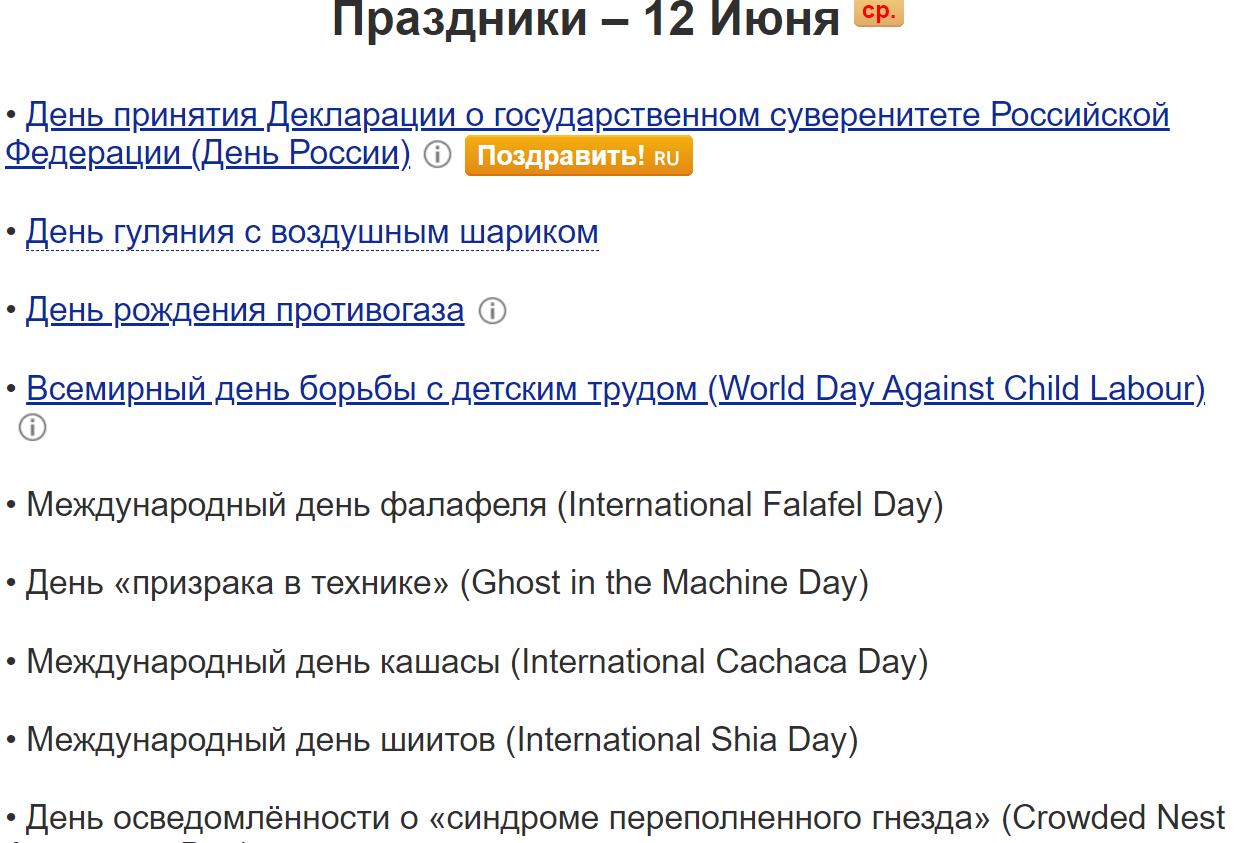Click the orange «ср.» weekday badge
Screen dimensions: 1238x843
pyautogui.click(x=878, y=13)
